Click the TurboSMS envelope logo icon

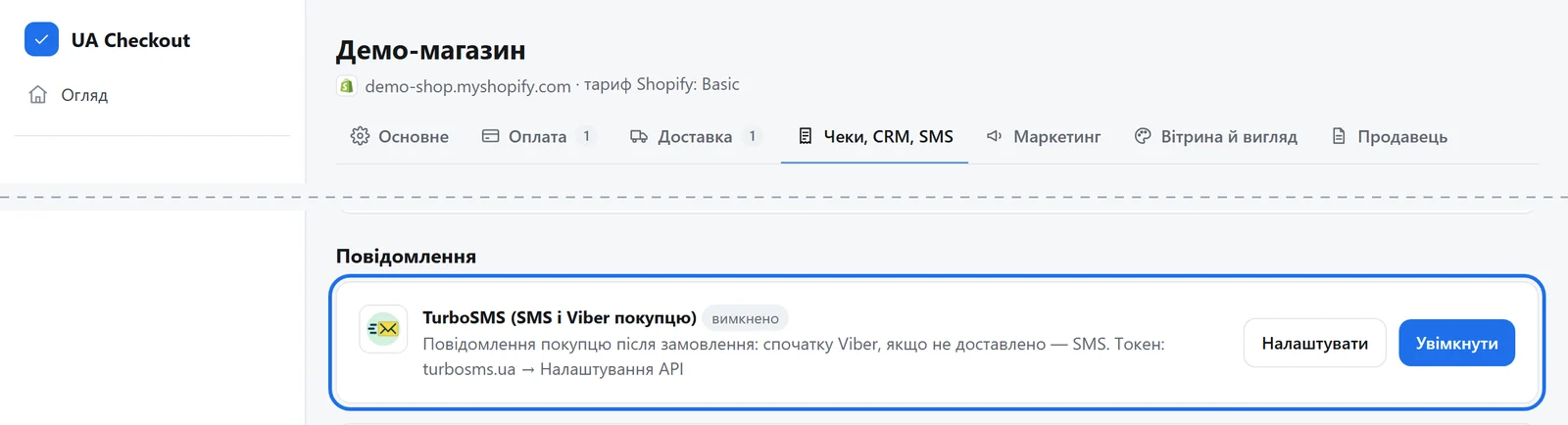pyautogui.click(x=383, y=328)
